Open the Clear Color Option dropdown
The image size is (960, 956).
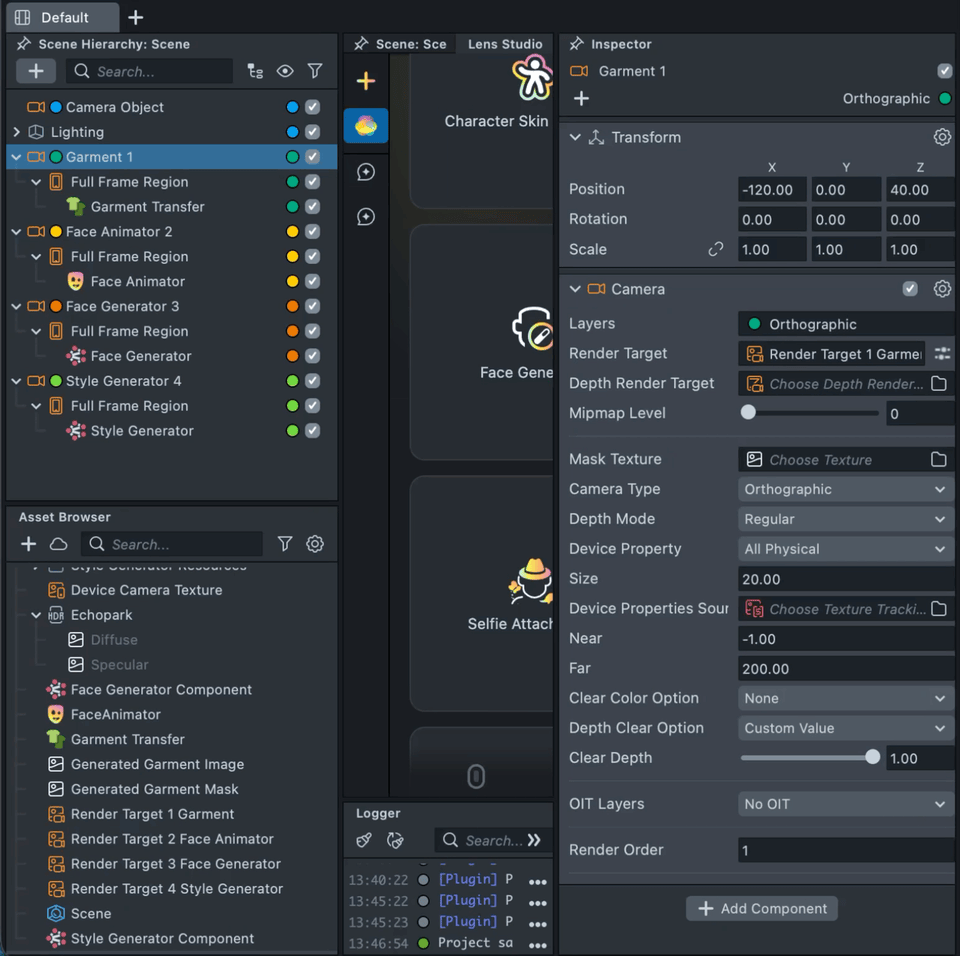click(845, 698)
